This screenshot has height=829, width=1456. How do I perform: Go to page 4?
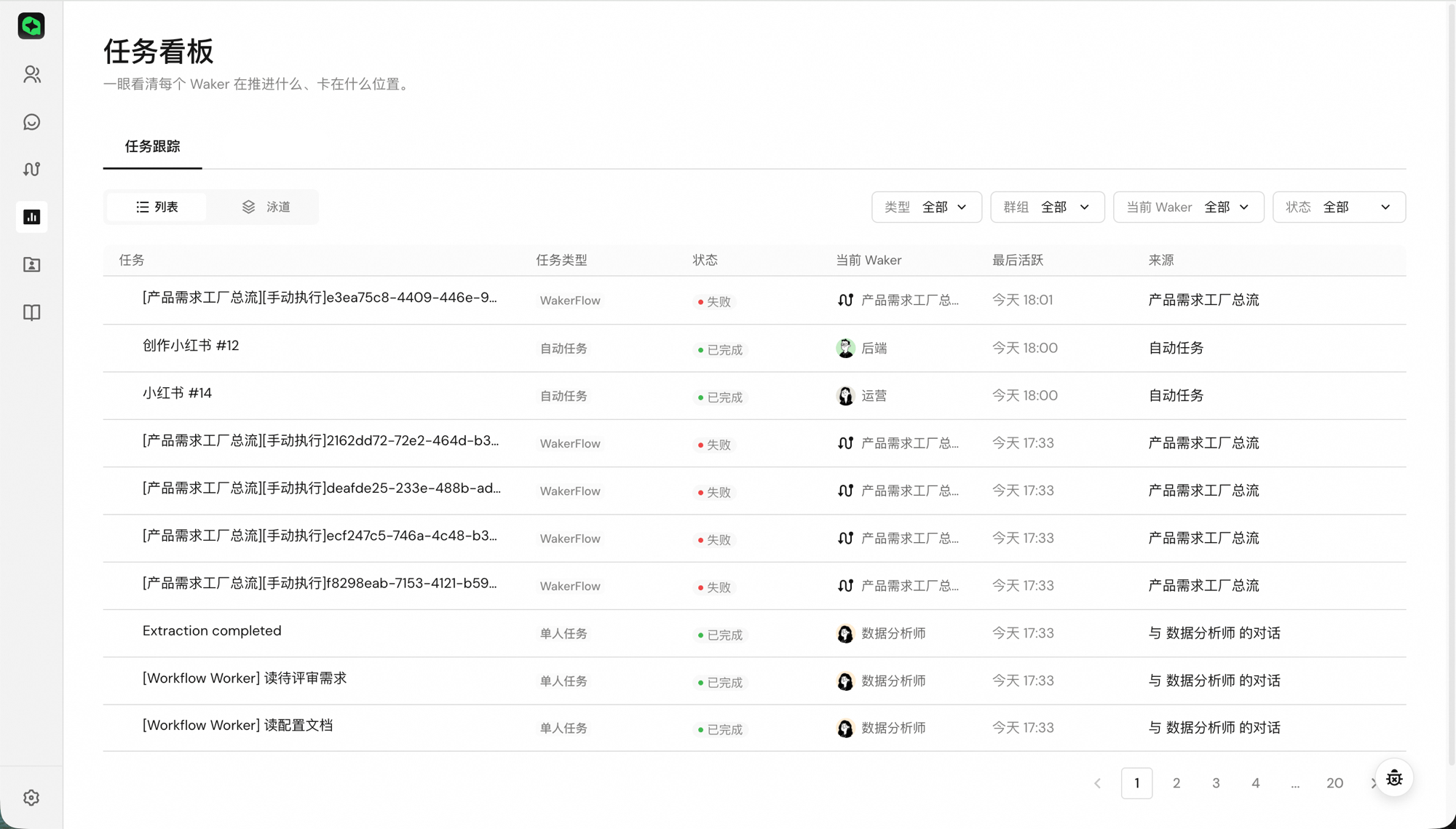click(1256, 783)
